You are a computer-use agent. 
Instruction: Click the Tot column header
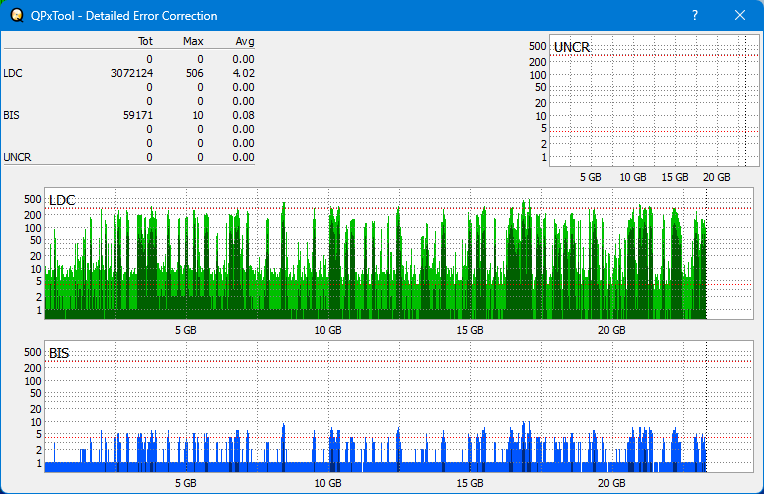point(145,41)
